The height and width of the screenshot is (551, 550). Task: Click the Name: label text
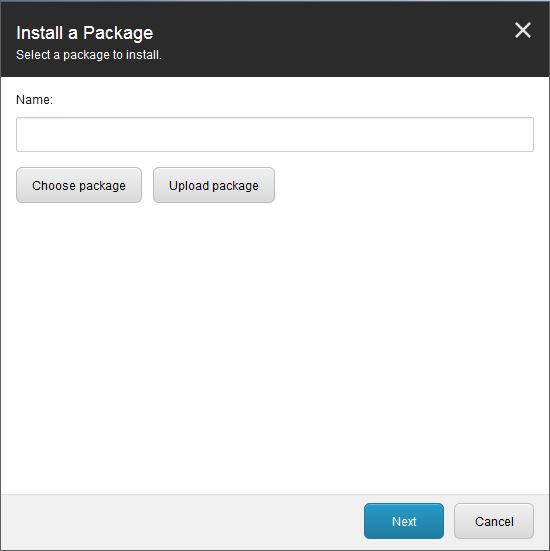(x=34, y=100)
